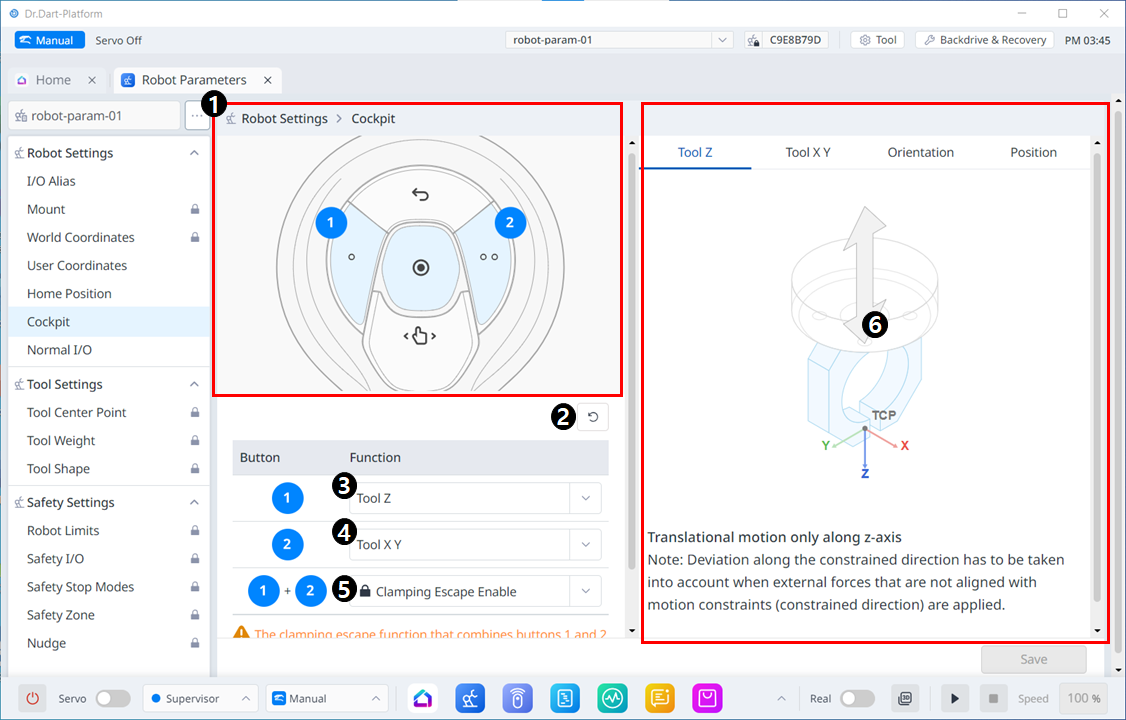
Task: Click the Speed 100 % control
Action: [1084, 698]
